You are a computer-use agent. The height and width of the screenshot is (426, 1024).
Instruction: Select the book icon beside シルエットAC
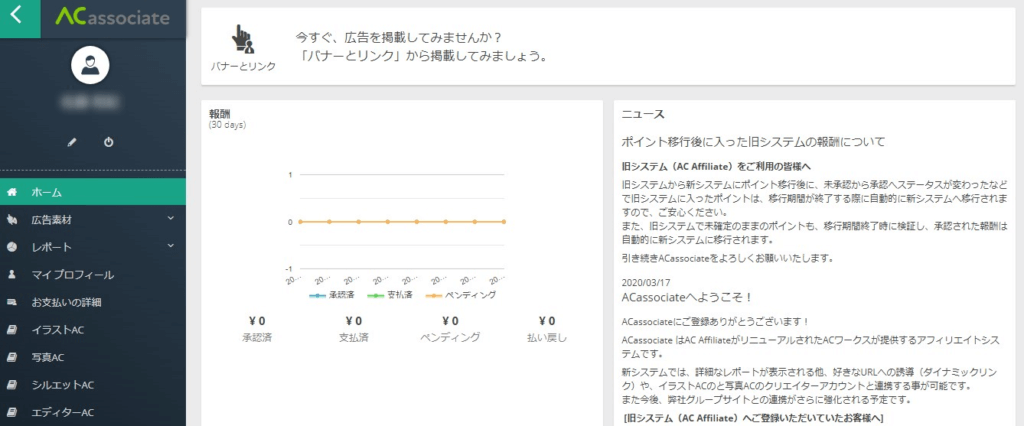pos(12,385)
